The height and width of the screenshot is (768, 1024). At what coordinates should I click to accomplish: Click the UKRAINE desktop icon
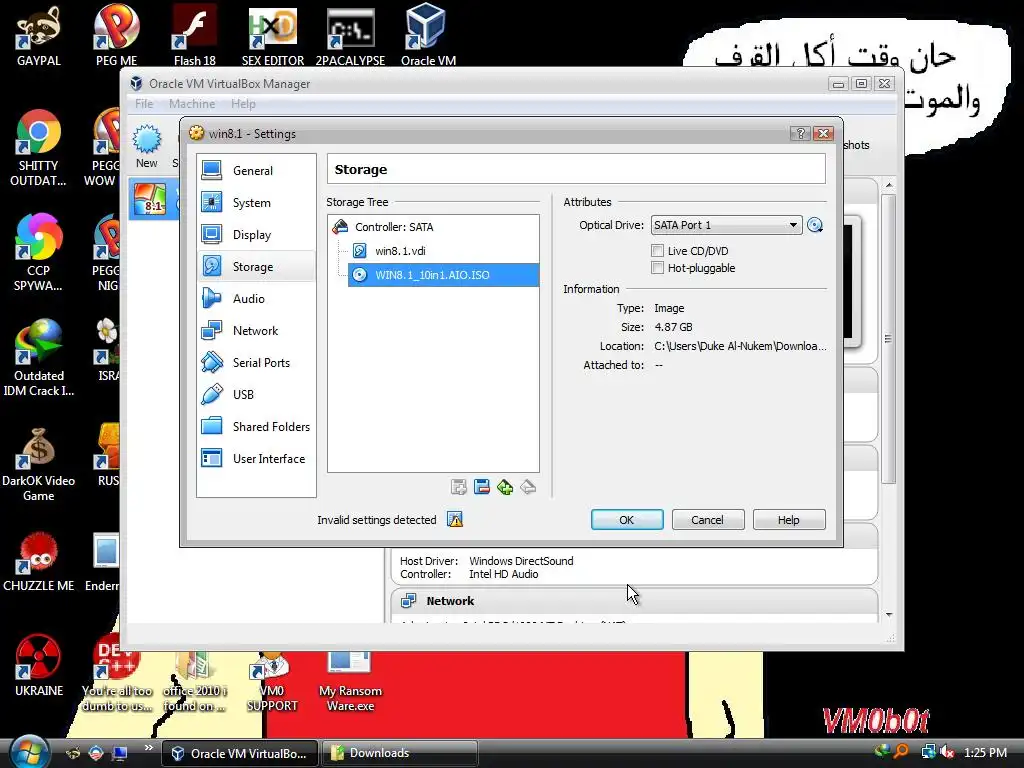click(x=39, y=666)
